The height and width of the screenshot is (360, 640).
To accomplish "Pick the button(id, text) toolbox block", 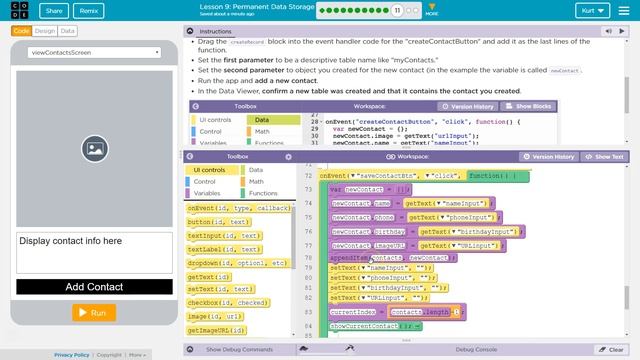I will click(x=218, y=222).
